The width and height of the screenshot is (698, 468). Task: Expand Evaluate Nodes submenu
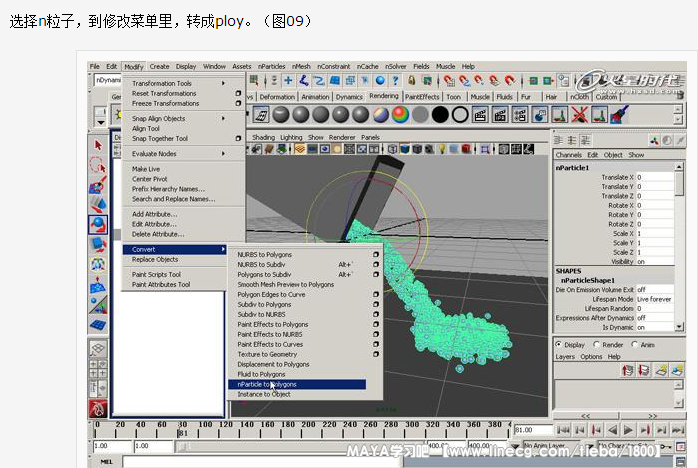pyautogui.click(x=223, y=154)
